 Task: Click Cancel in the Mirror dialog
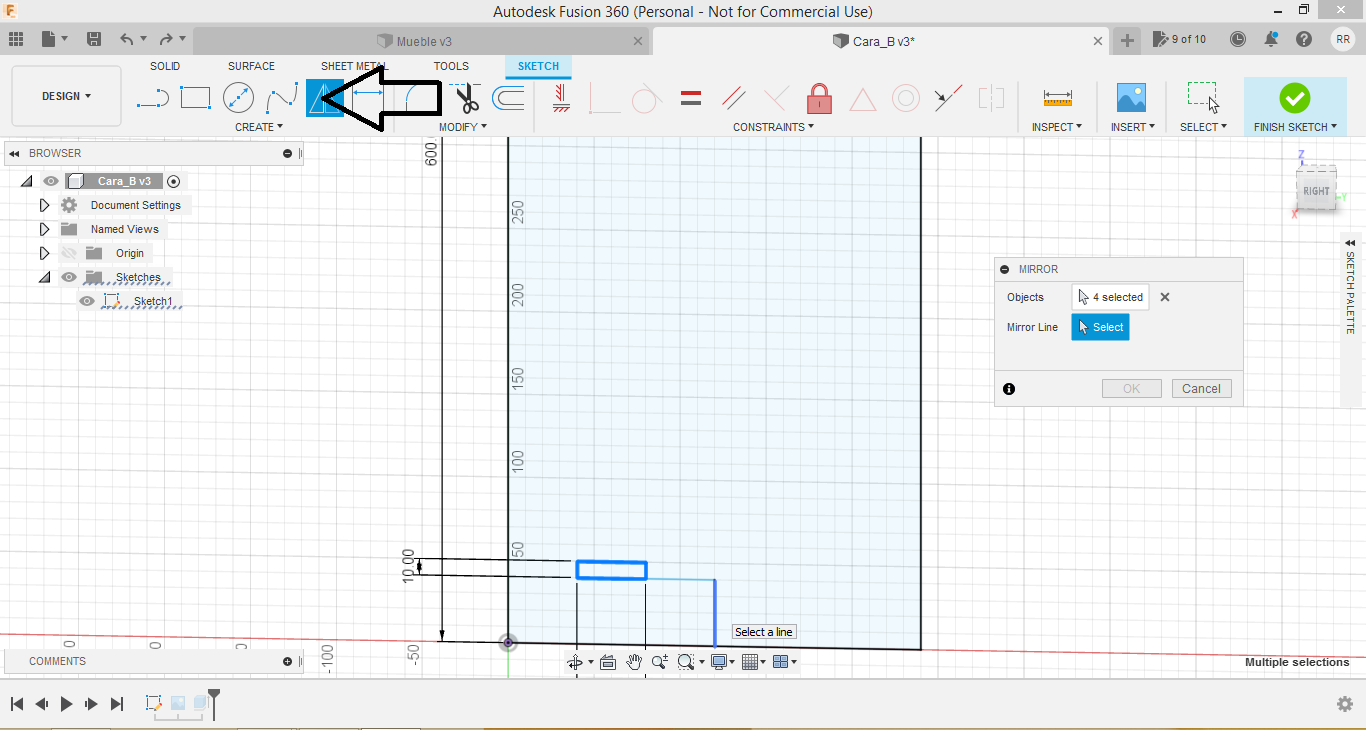[1201, 389]
